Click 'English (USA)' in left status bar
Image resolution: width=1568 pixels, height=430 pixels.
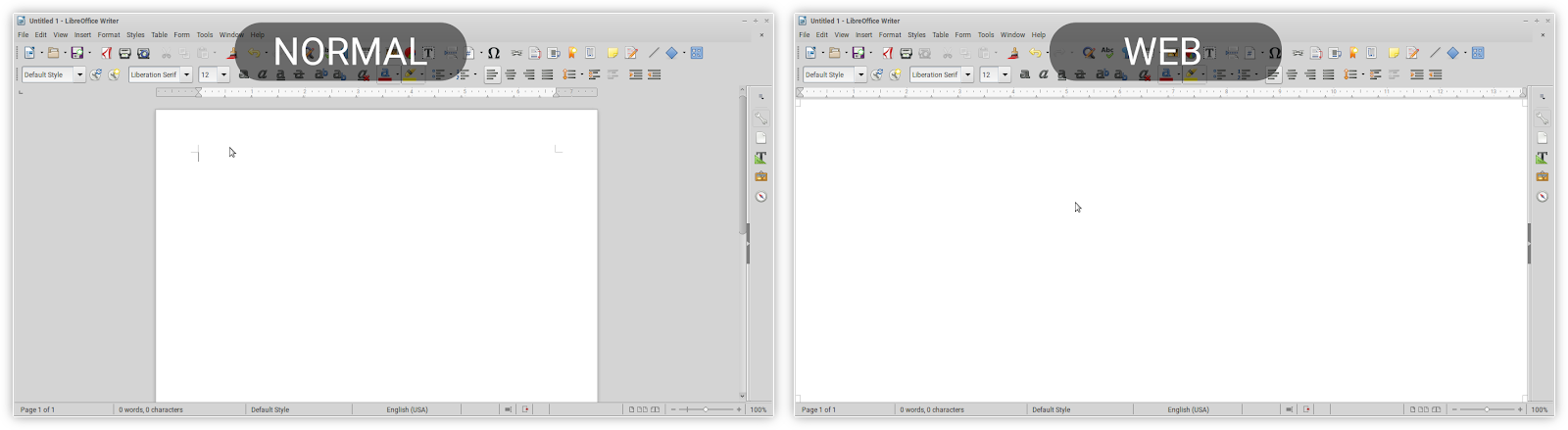click(407, 409)
